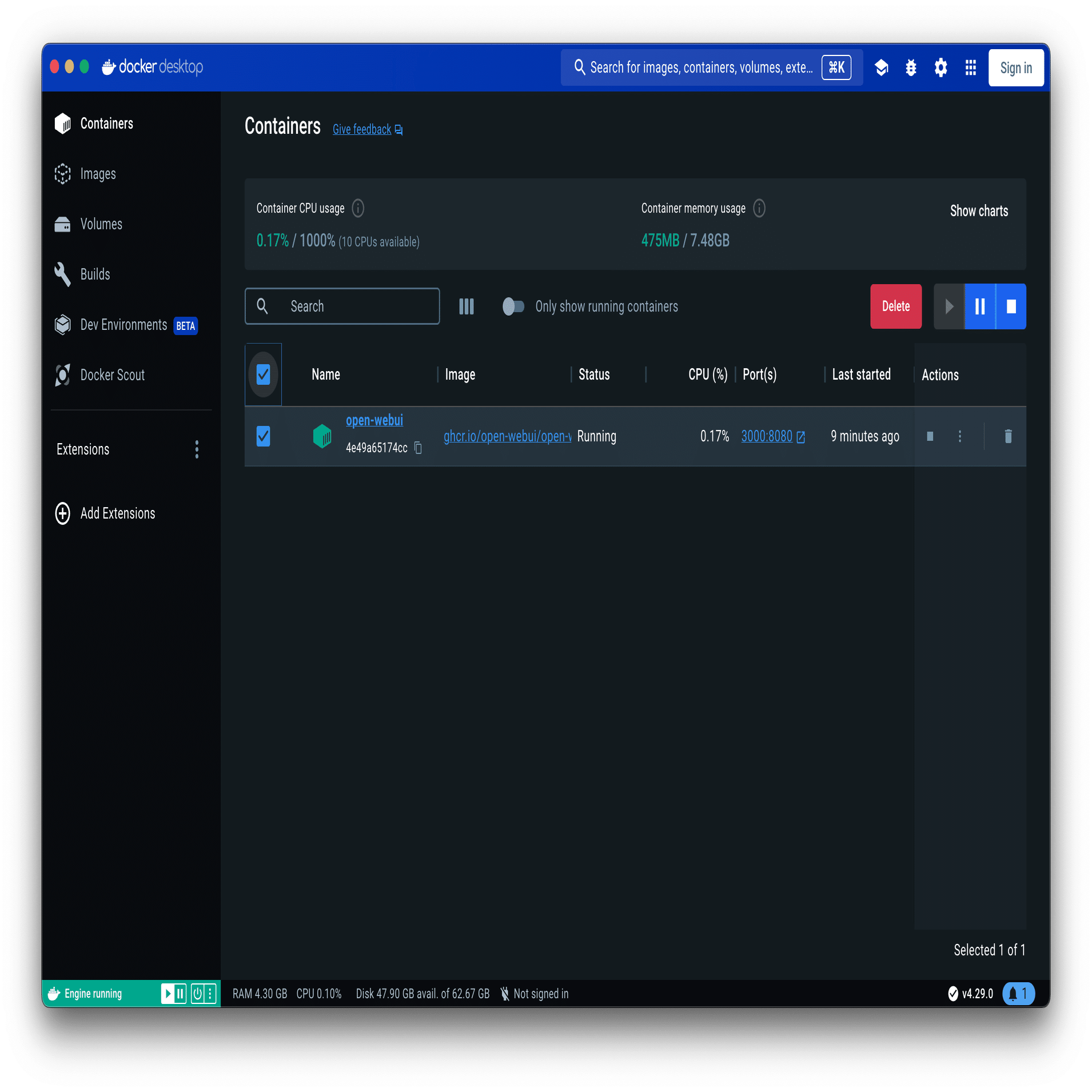Click Show charts

click(x=979, y=211)
